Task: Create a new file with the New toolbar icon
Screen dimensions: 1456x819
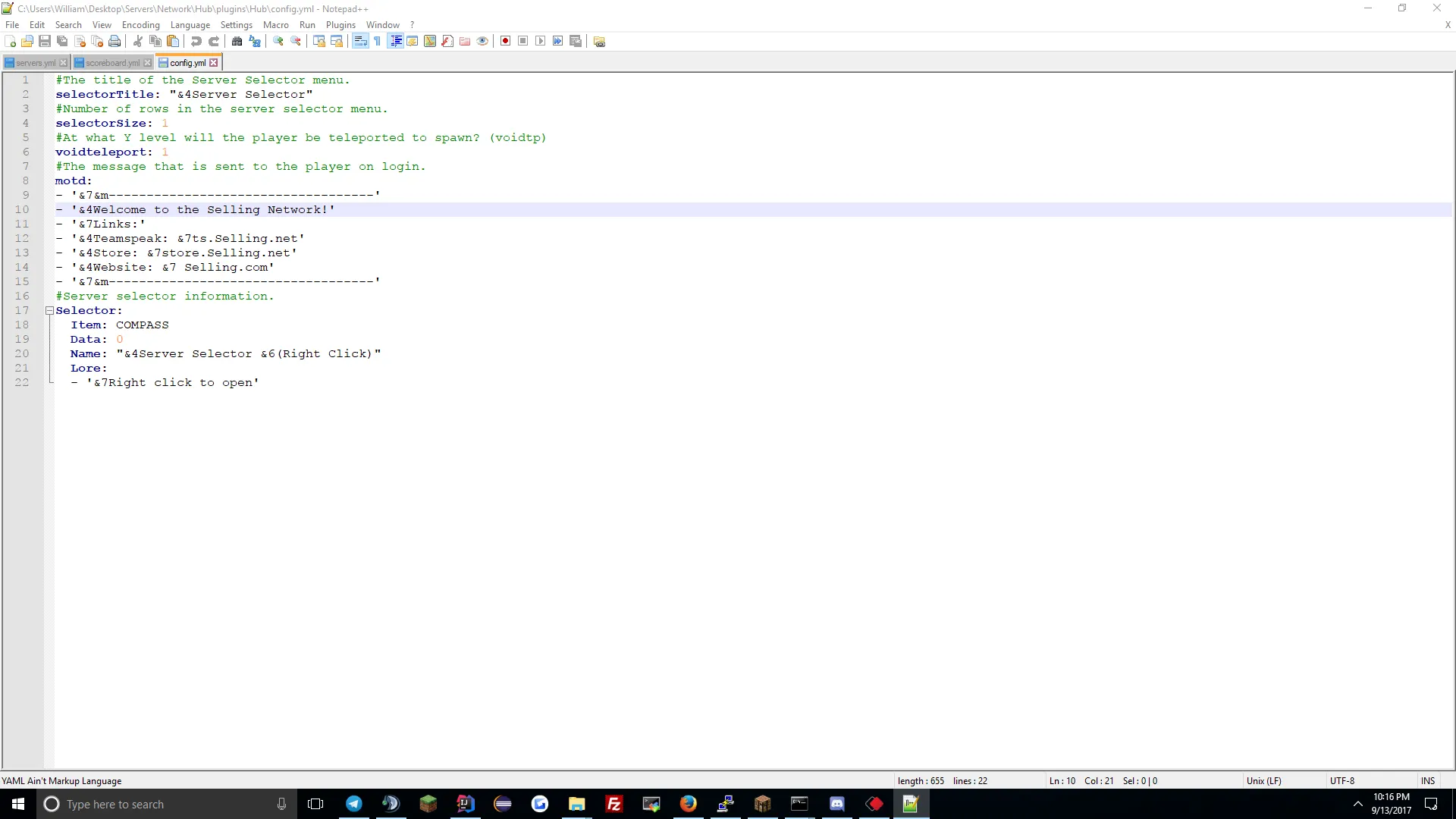Action: (11, 41)
